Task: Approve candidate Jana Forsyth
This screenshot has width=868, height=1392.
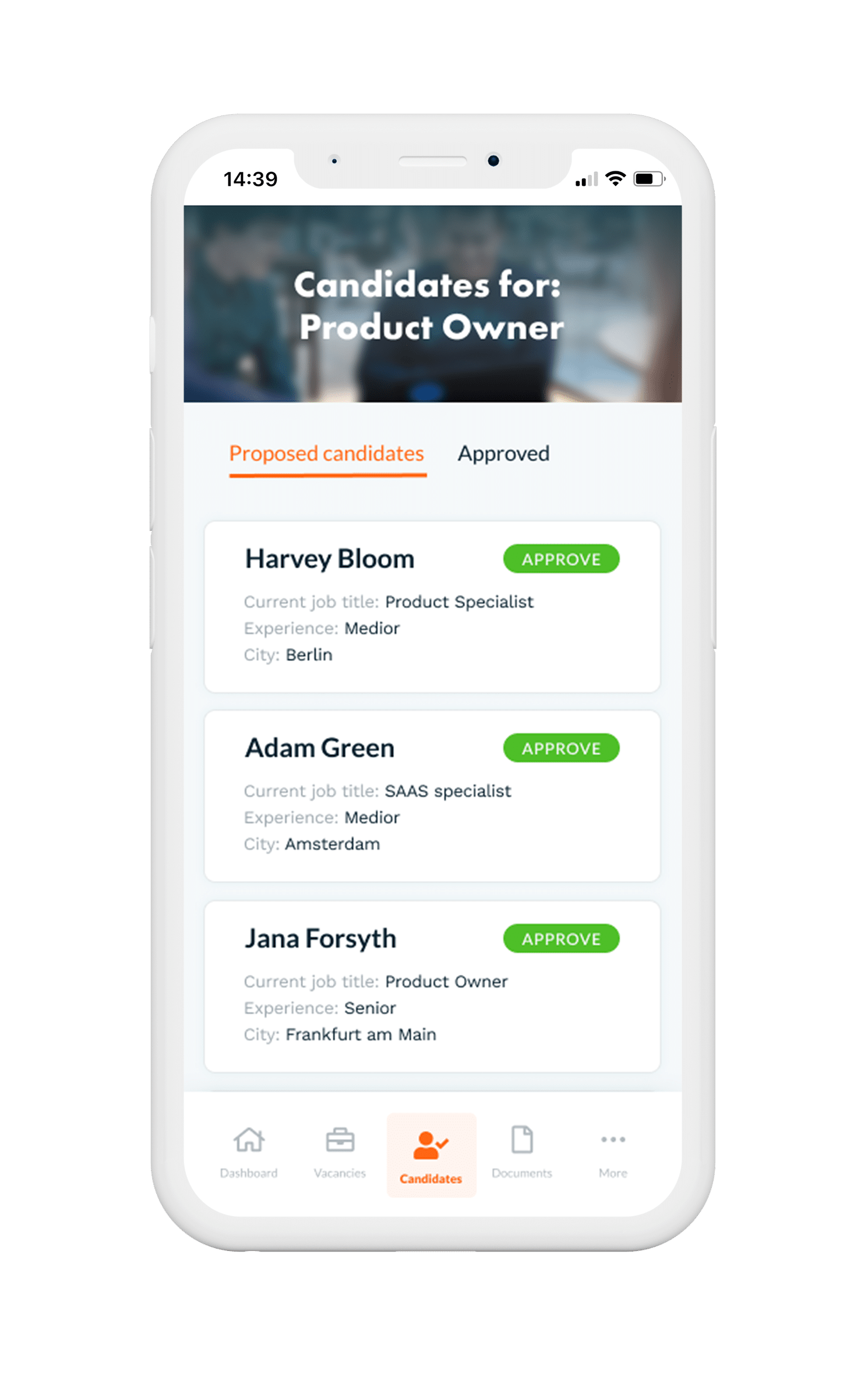Action: point(561,939)
